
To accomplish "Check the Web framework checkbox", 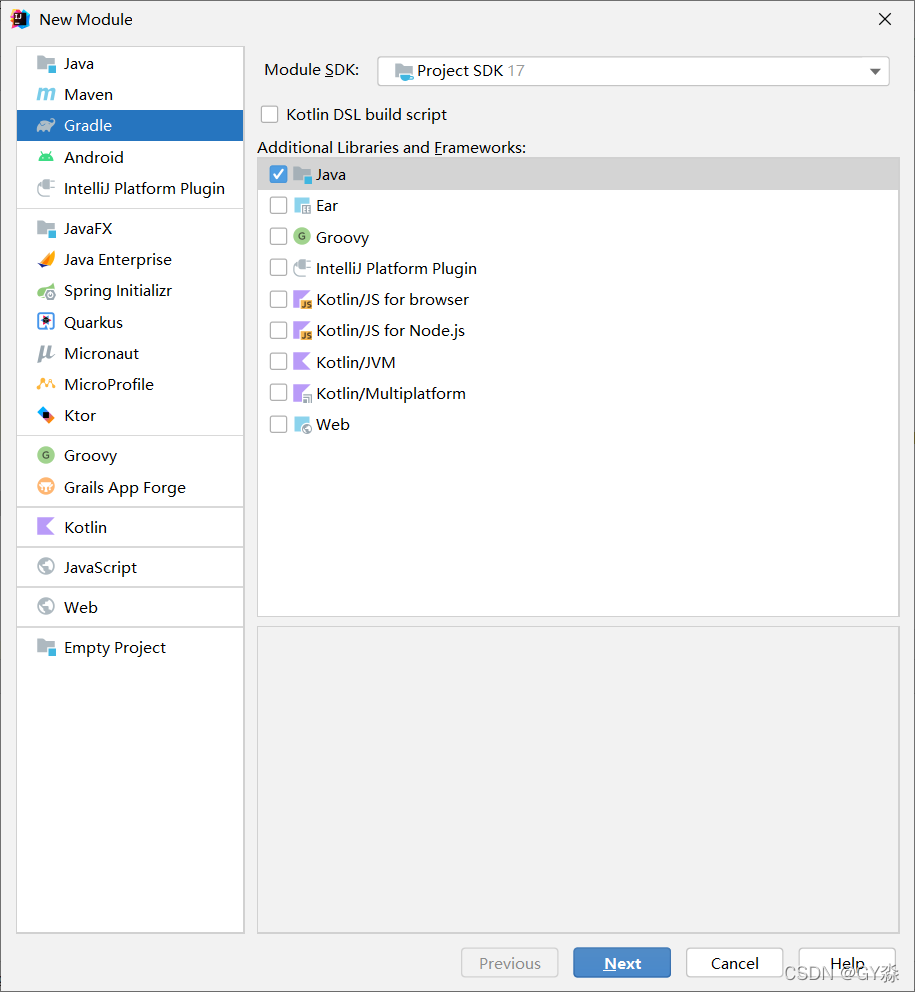I will pos(278,424).
